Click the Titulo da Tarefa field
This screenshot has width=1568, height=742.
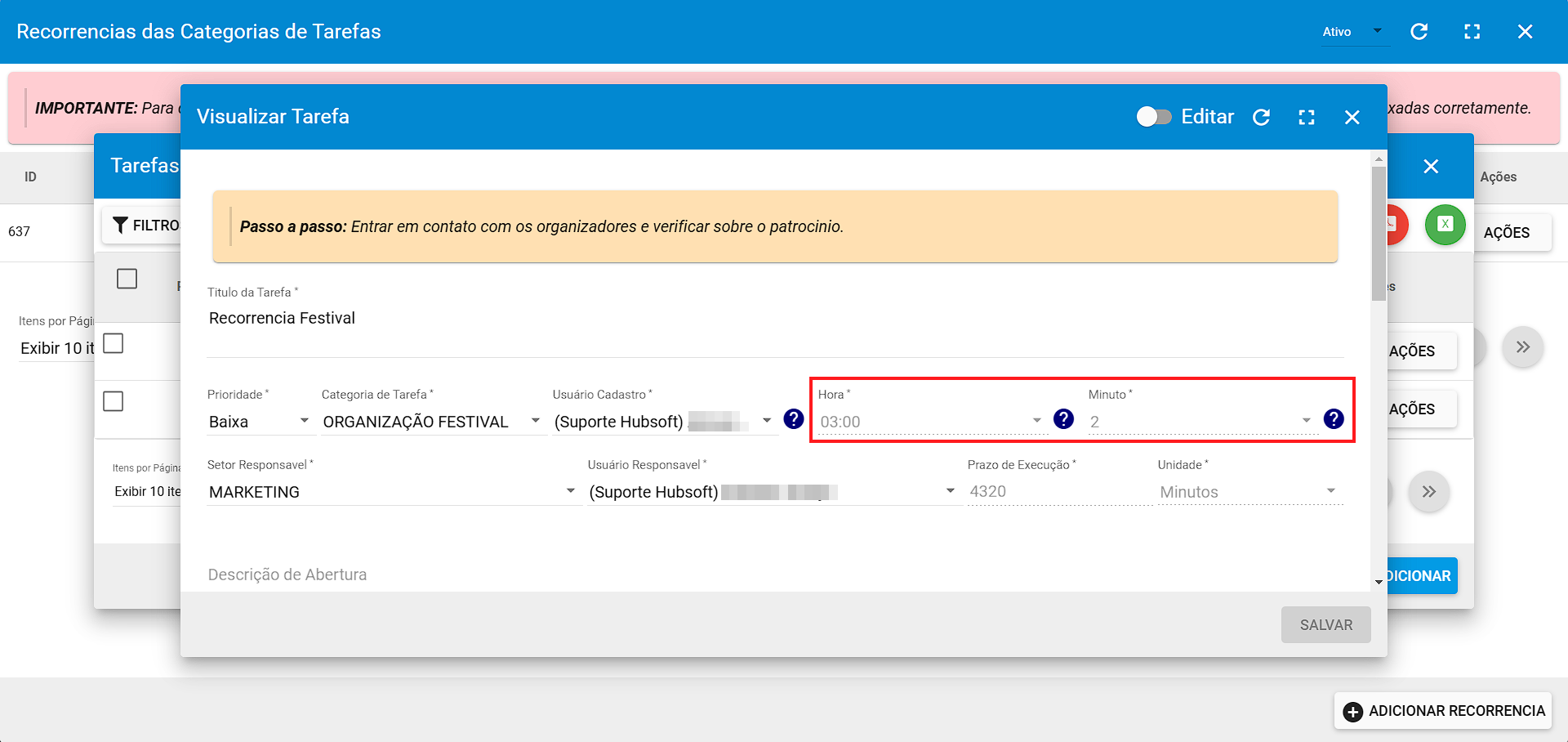pos(775,319)
